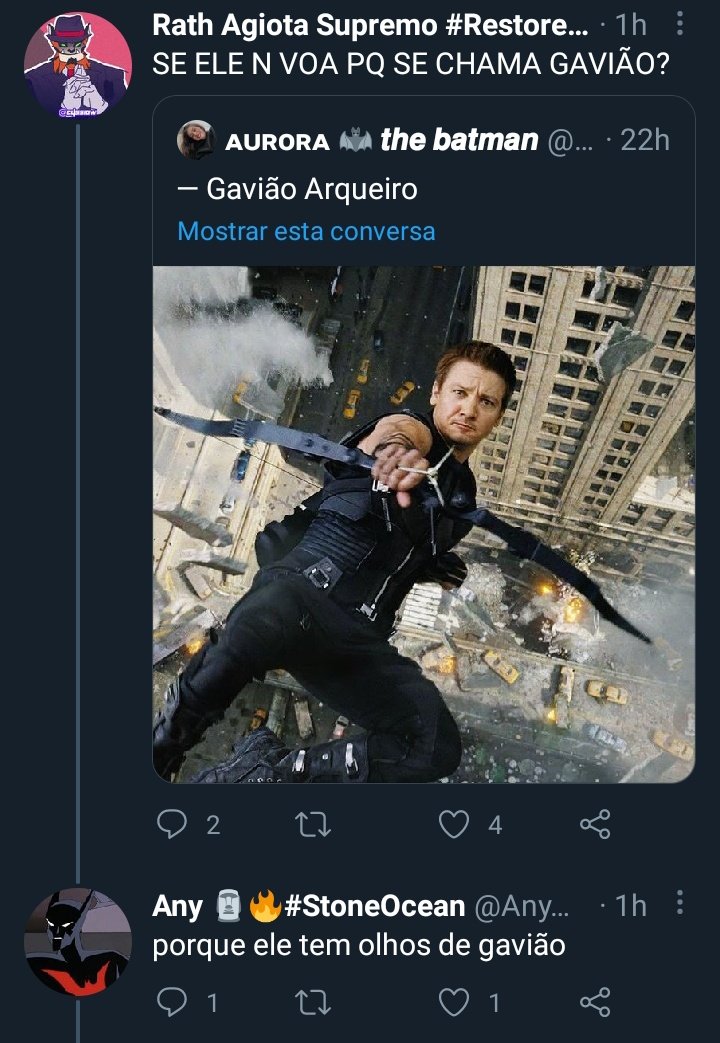Open the #StoneOcean hashtag in Any's name

(375, 905)
